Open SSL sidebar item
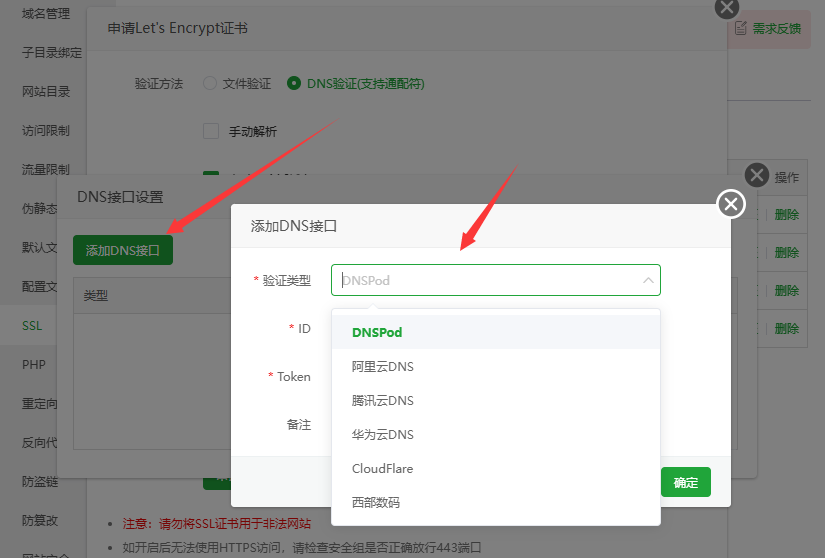 [x=32, y=326]
